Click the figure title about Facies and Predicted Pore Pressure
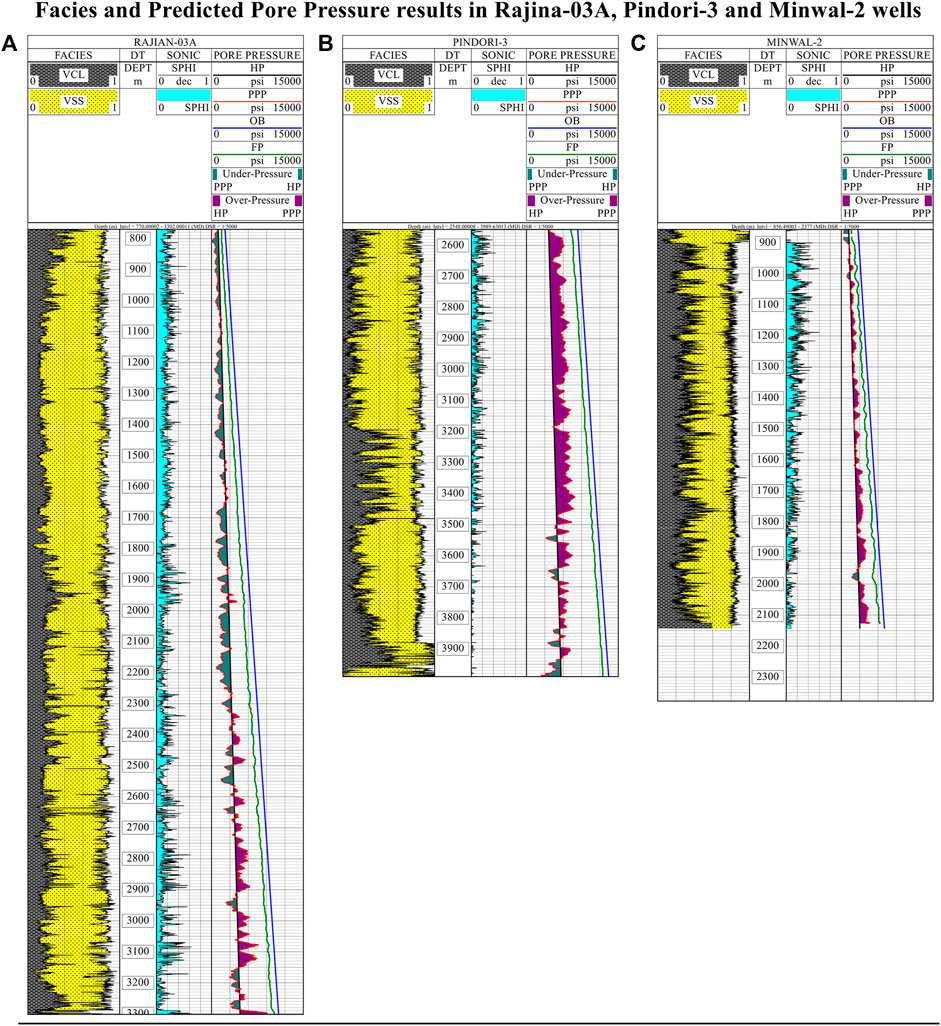Image resolution: width=941 pixels, height=1026 pixels. [x=478, y=11]
